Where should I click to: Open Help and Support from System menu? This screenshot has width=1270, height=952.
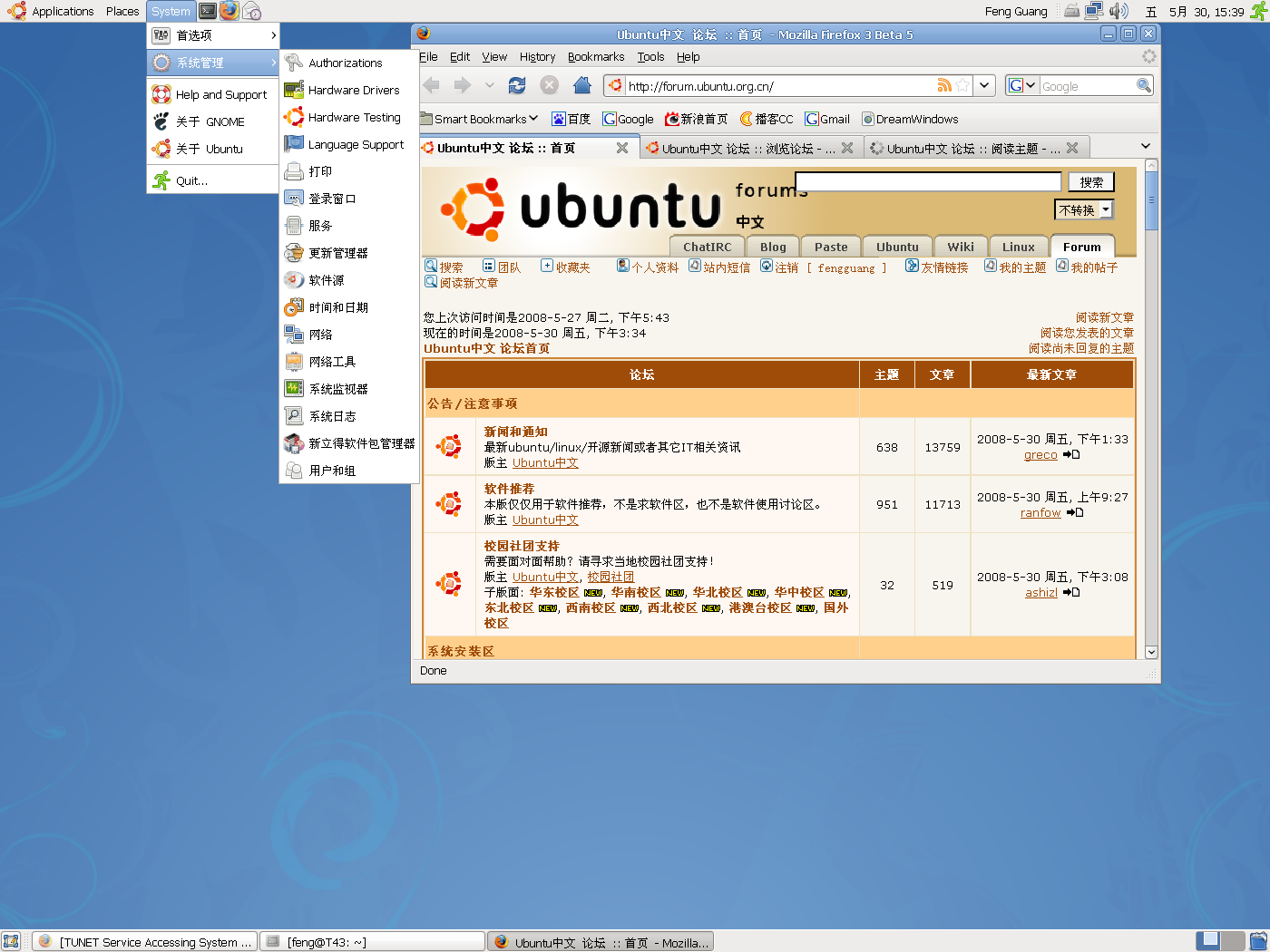pos(213,94)
